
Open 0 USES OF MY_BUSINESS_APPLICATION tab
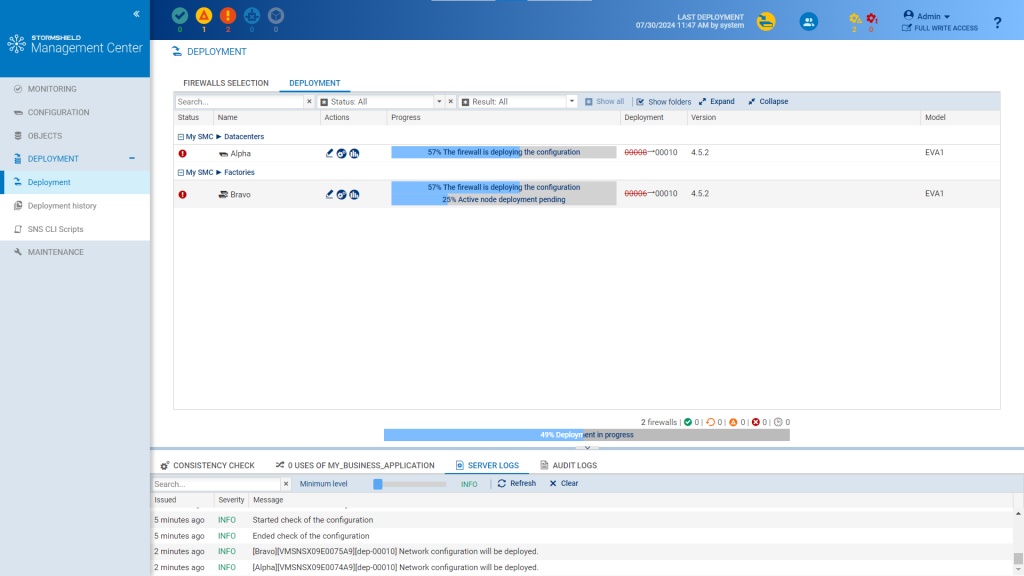click(355, 466)
